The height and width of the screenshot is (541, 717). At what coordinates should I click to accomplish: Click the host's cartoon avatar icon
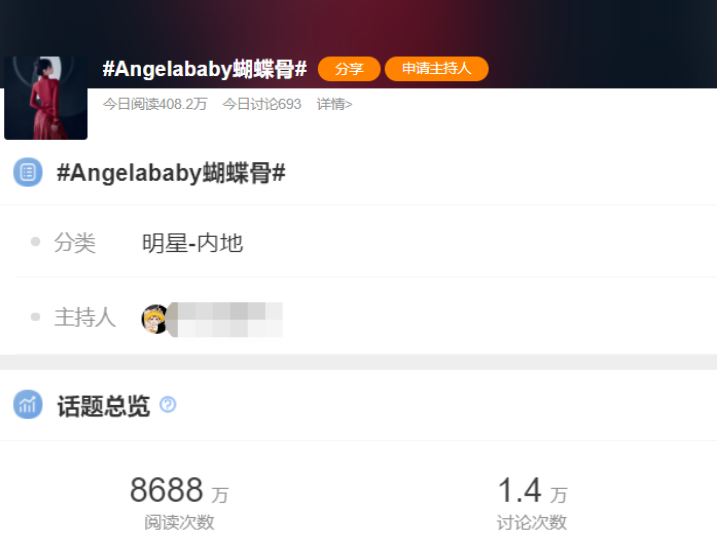point(155,319)
